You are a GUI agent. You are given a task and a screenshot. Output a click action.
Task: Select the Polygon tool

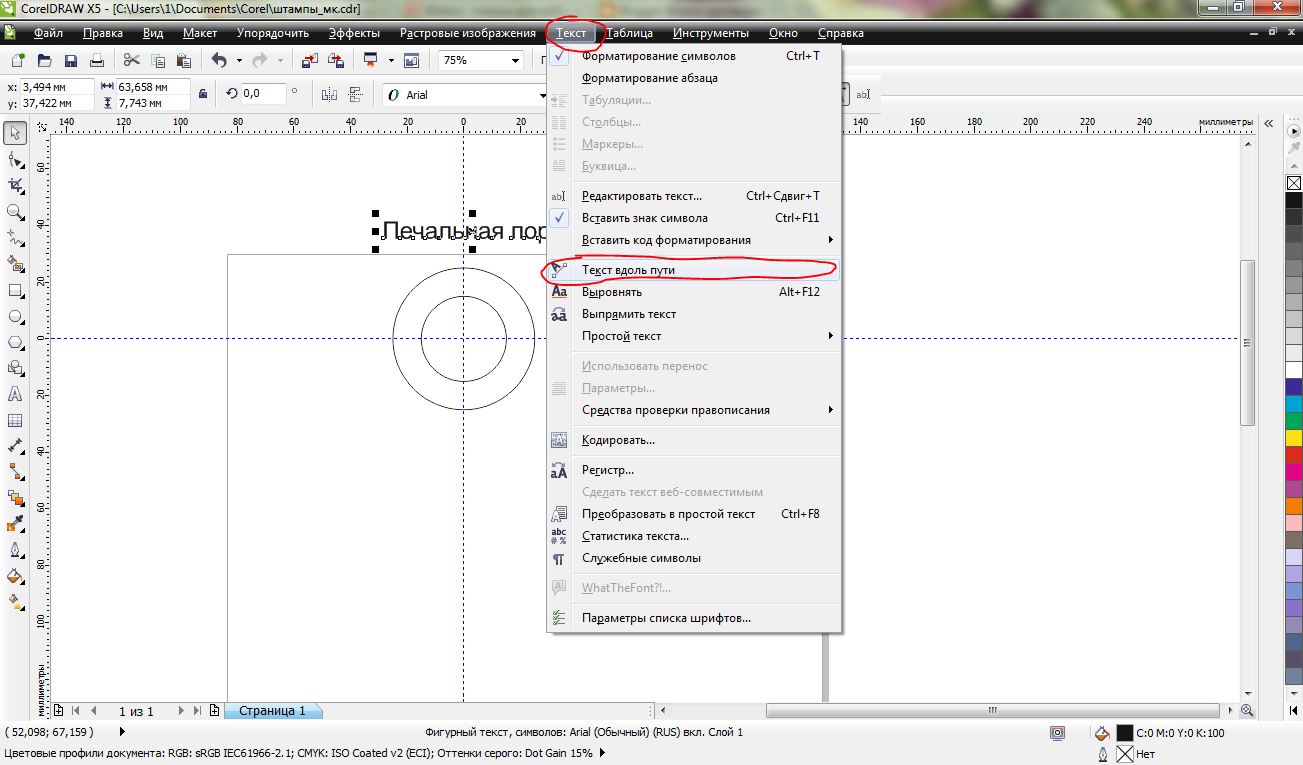[x=15, y=342]
